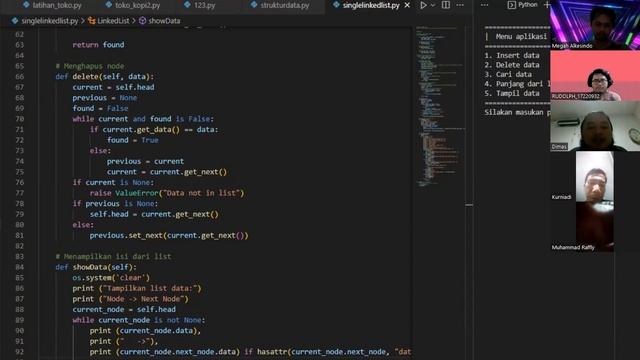Image resolution: width=640 pixels, height=360 pixels.
Task: Click 'found = True' on line 72
Action: 133,140
